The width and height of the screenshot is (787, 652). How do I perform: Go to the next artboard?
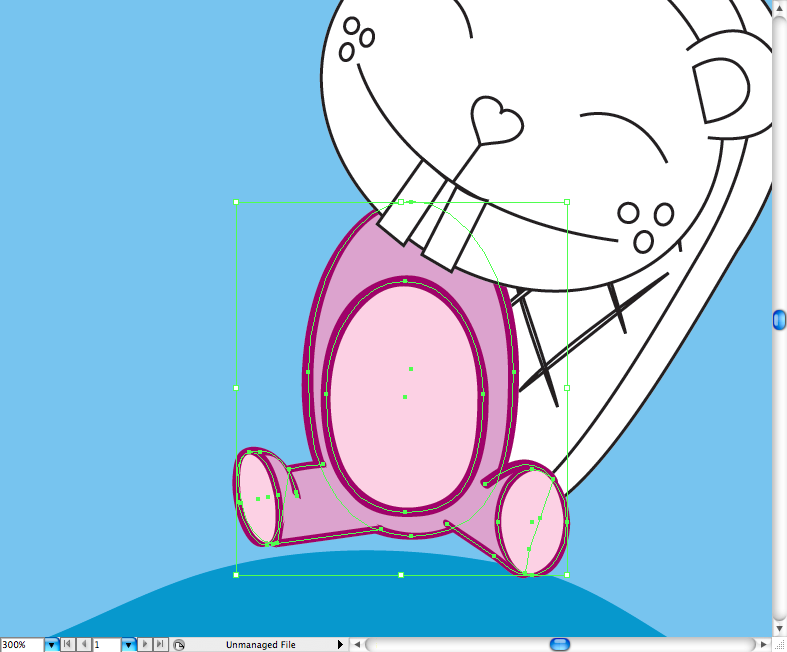(146, 645)
